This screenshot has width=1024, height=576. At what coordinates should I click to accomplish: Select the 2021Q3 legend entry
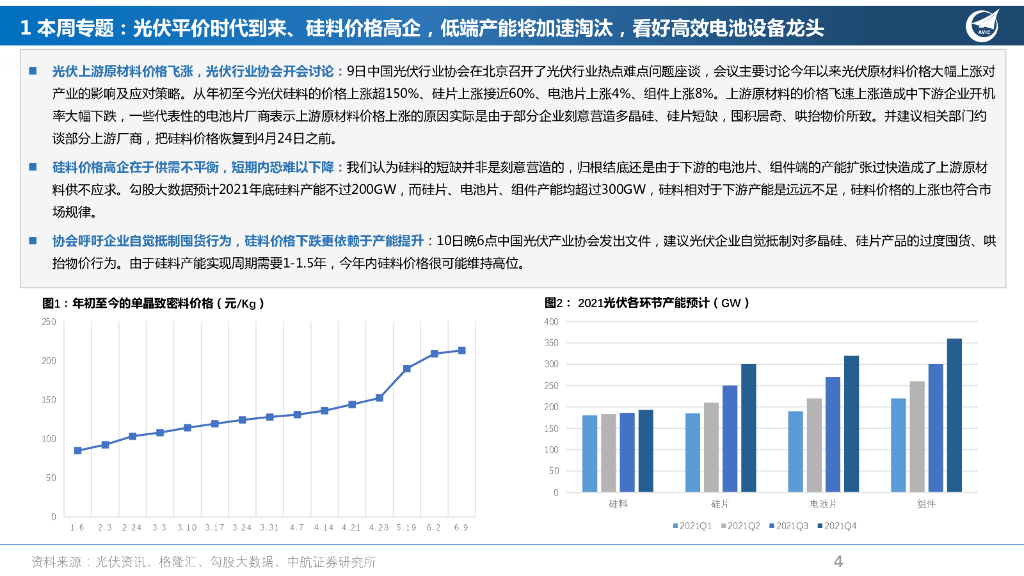tap(789, 526)
